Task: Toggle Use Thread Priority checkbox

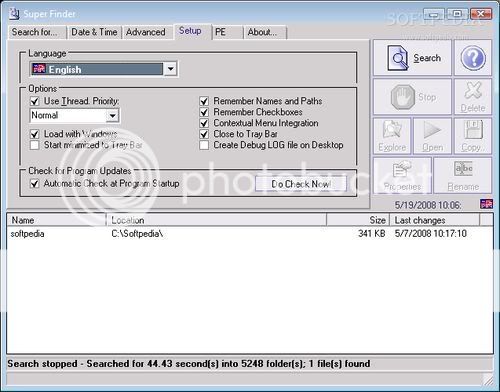Action: (35, 101)
